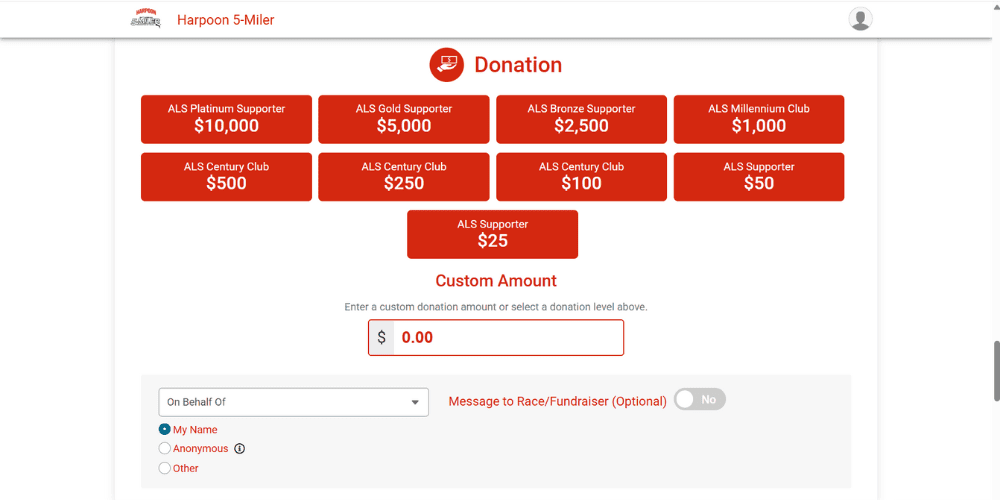Viewport: 1000px width, 500px height.
Task: Choose the Other radio button
Action: [x=165, y=468]
